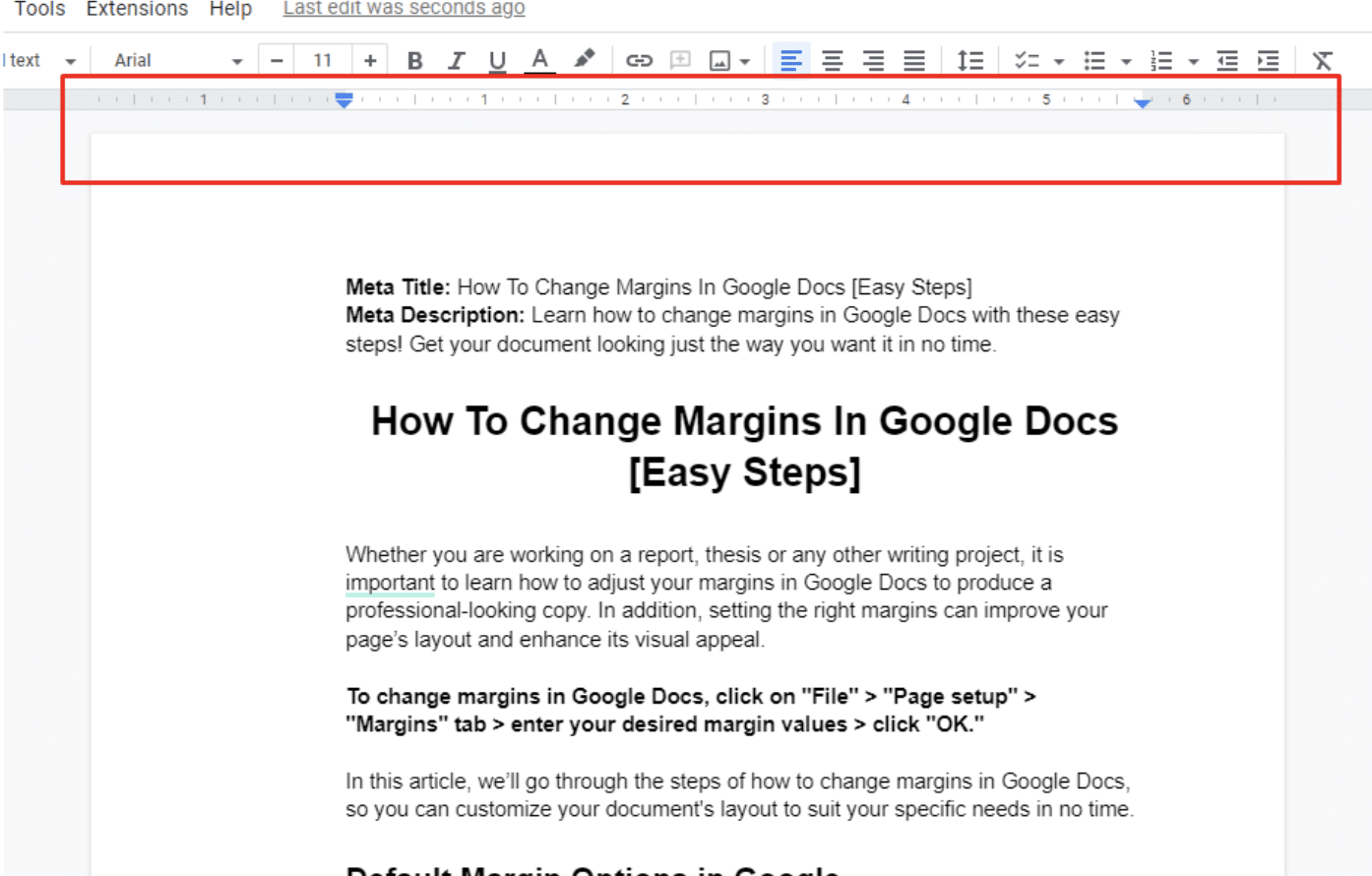
Task: Click the font size field showing 11
Action: (x=323, y=61)
